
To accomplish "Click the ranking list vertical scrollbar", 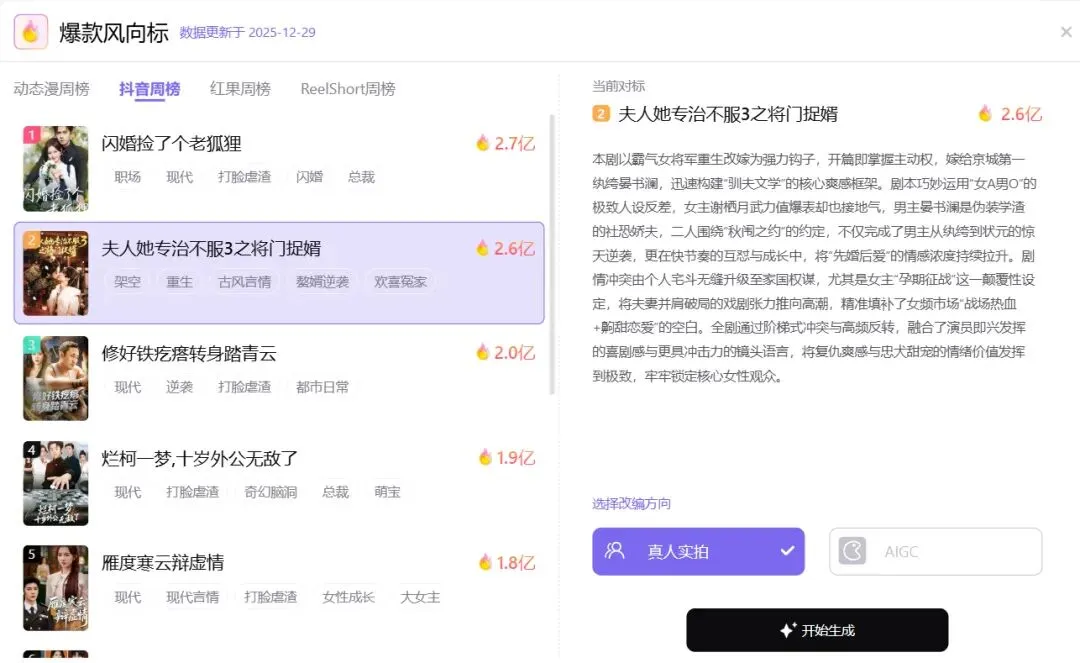I will (x=552, y=255).
